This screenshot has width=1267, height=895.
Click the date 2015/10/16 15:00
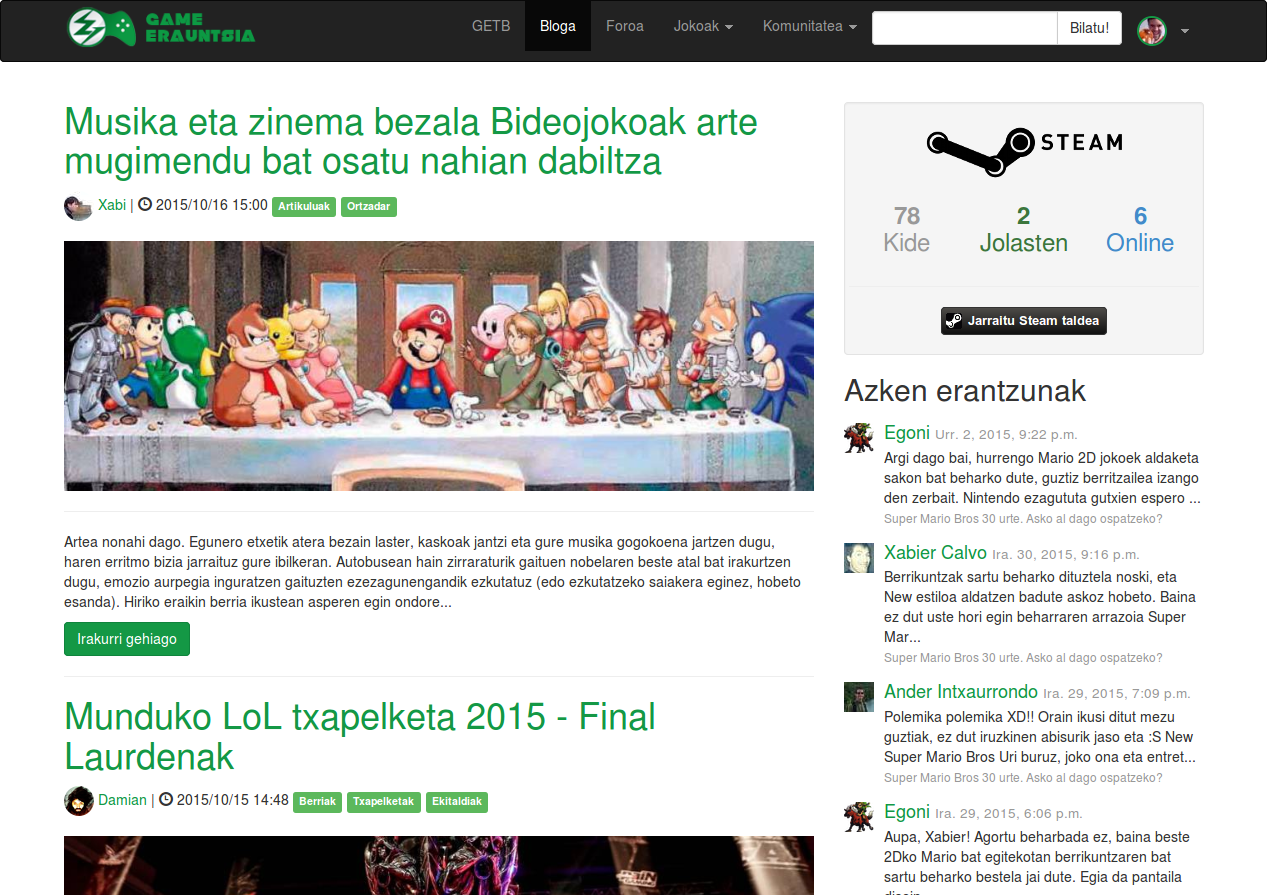pos(212,205)
